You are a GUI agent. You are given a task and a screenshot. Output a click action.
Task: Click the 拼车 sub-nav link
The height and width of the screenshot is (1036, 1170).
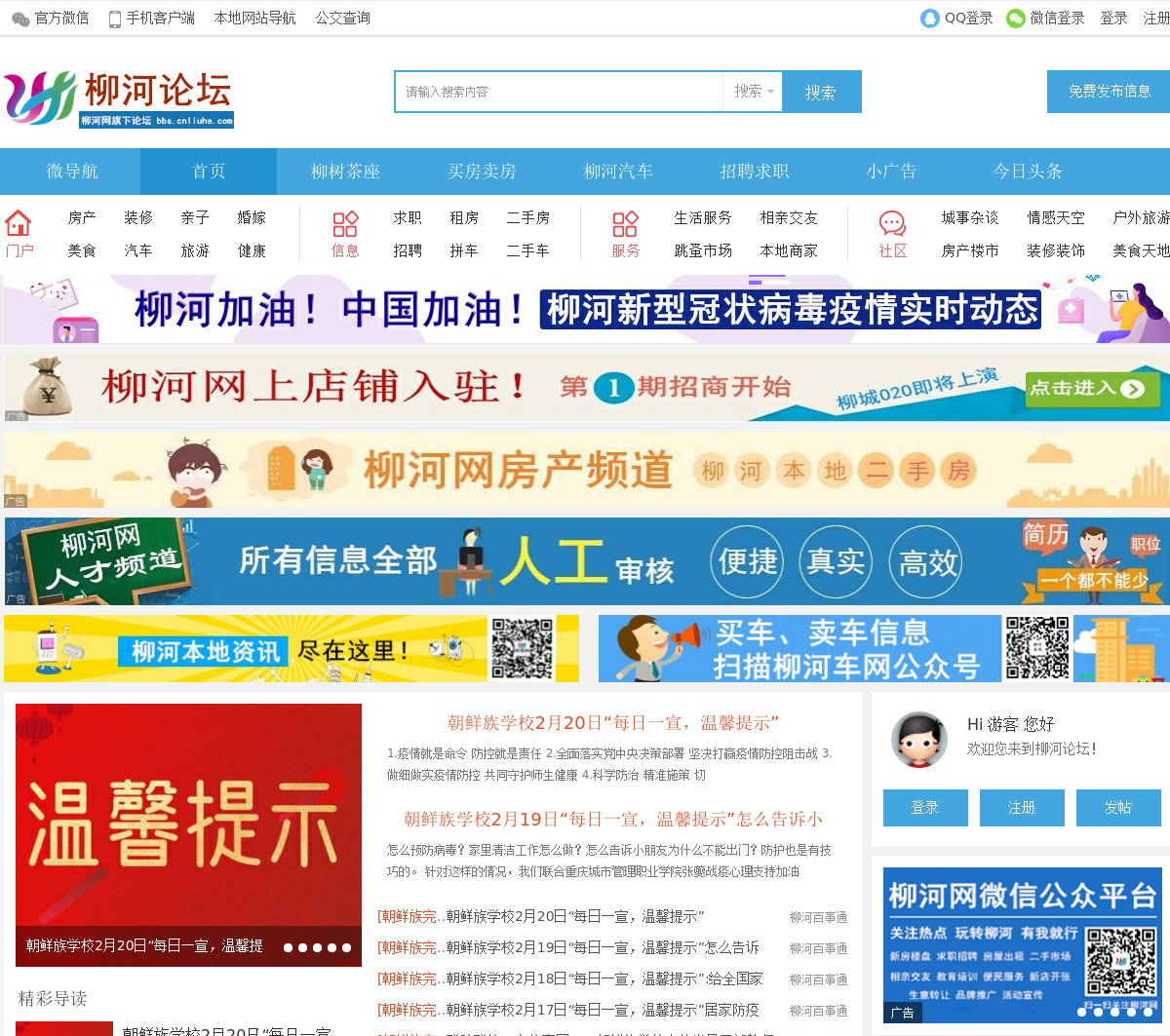(464, 251)
